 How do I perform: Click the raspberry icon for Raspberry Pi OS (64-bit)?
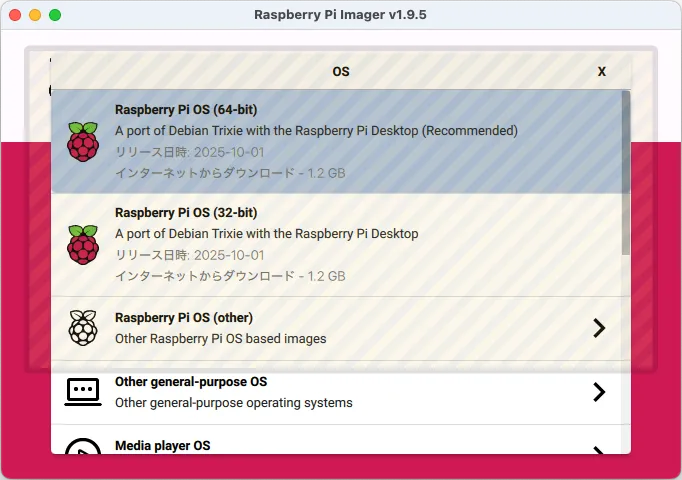pyautogui.click(x=83, y=142)
